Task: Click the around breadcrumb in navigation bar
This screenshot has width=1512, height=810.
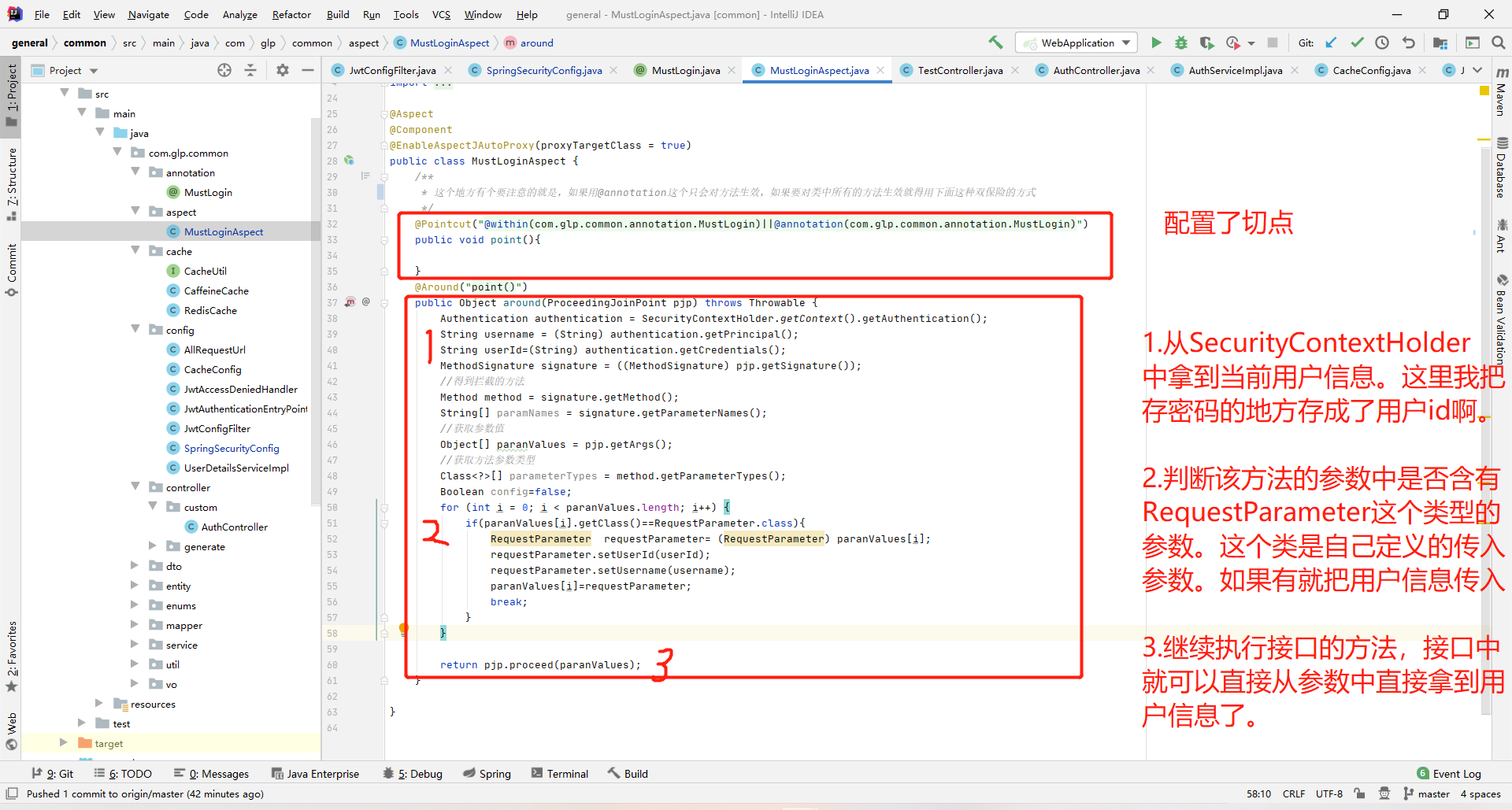Action: click(x=536, y=43)
